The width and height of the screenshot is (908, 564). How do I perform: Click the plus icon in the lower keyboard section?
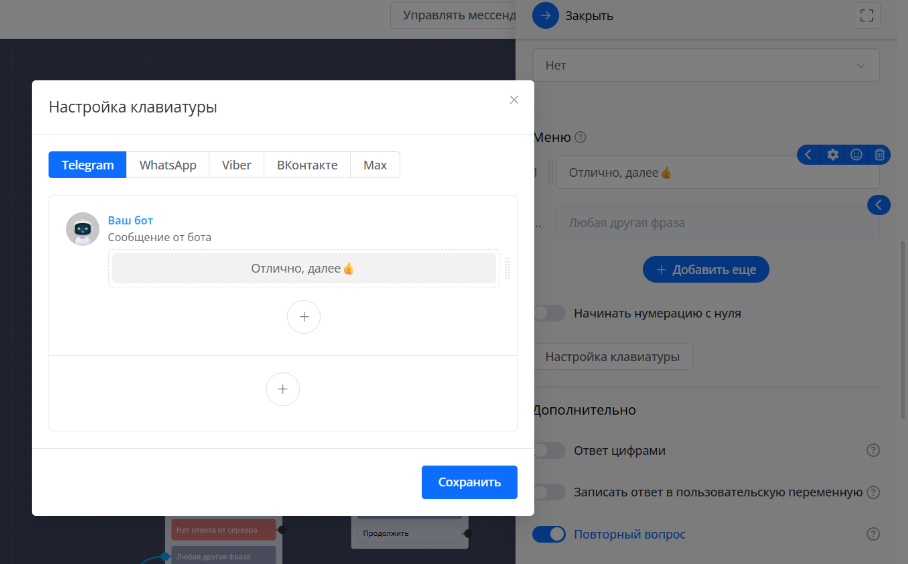[x=283, y=389]
